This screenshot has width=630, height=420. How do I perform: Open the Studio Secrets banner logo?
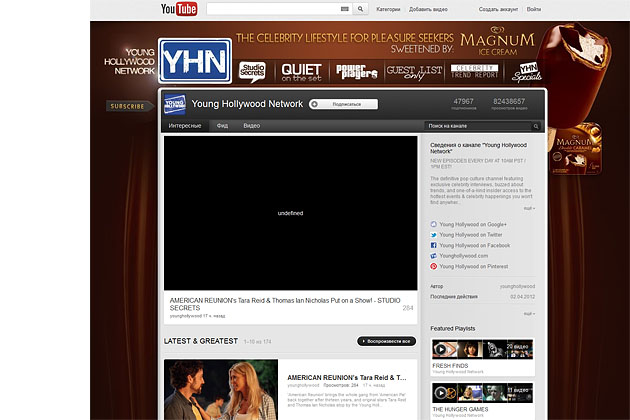254,70
